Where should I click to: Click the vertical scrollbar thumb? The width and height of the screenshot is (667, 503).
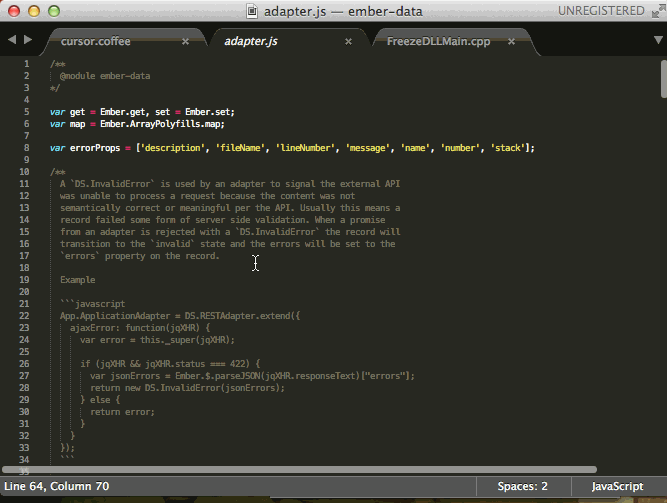point(664,79)
